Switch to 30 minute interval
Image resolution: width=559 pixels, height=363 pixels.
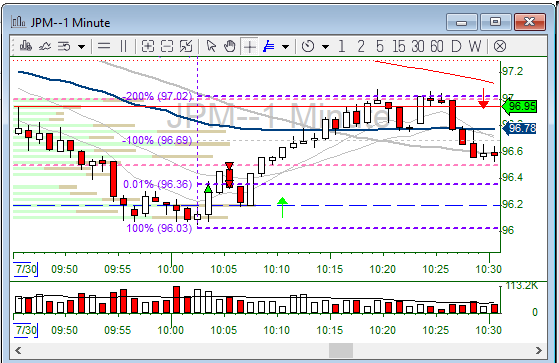tap(417, 46)
